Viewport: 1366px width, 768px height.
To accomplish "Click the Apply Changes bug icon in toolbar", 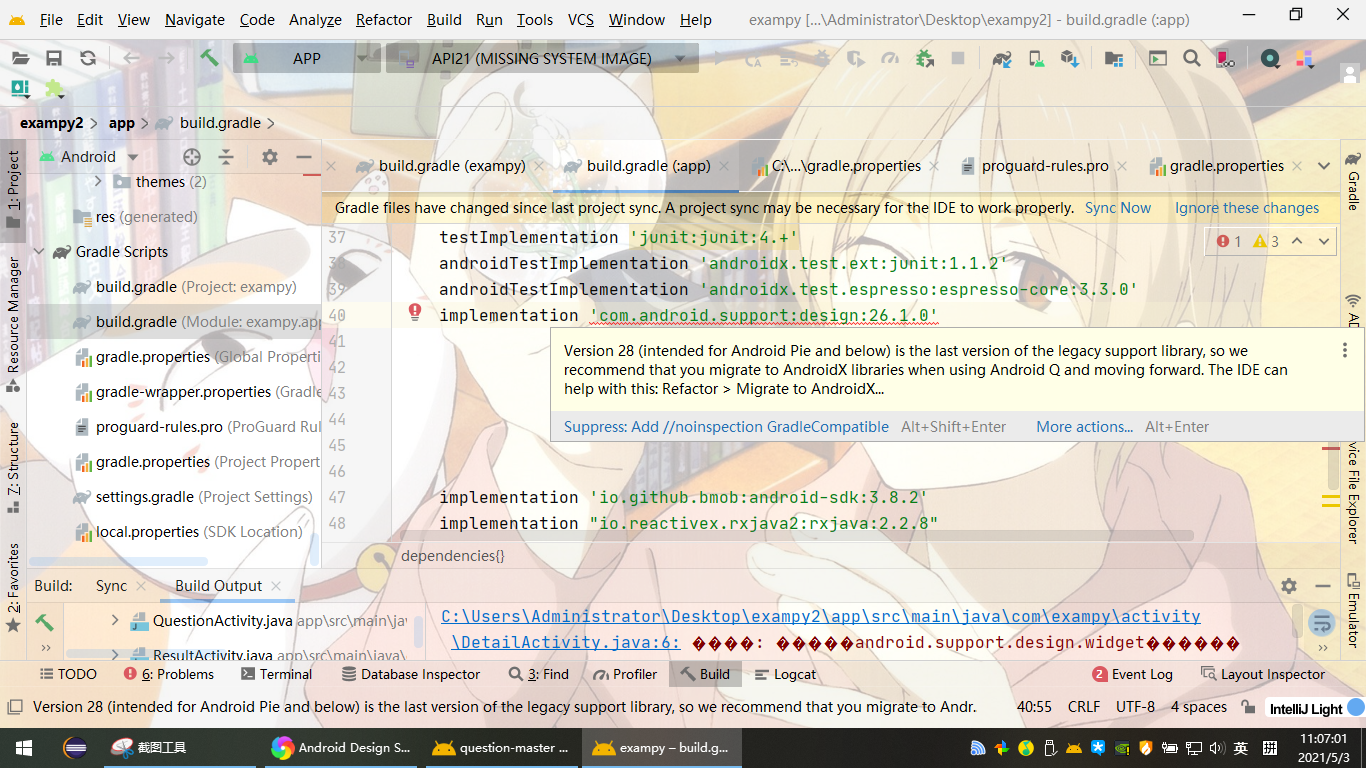I will pos(925,59).
